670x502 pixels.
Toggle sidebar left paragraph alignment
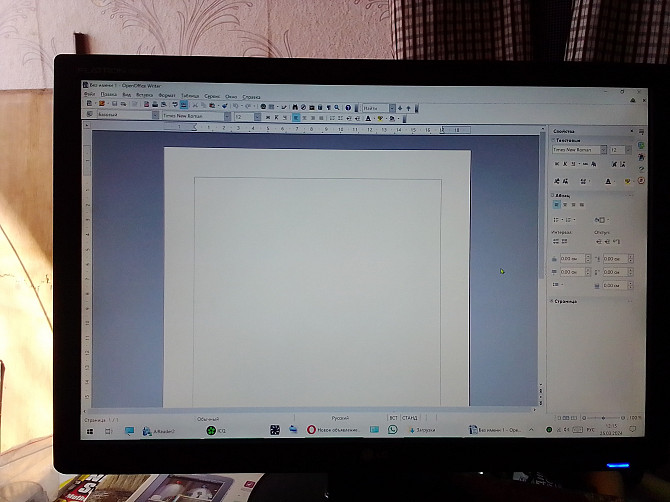coord(556,205)
